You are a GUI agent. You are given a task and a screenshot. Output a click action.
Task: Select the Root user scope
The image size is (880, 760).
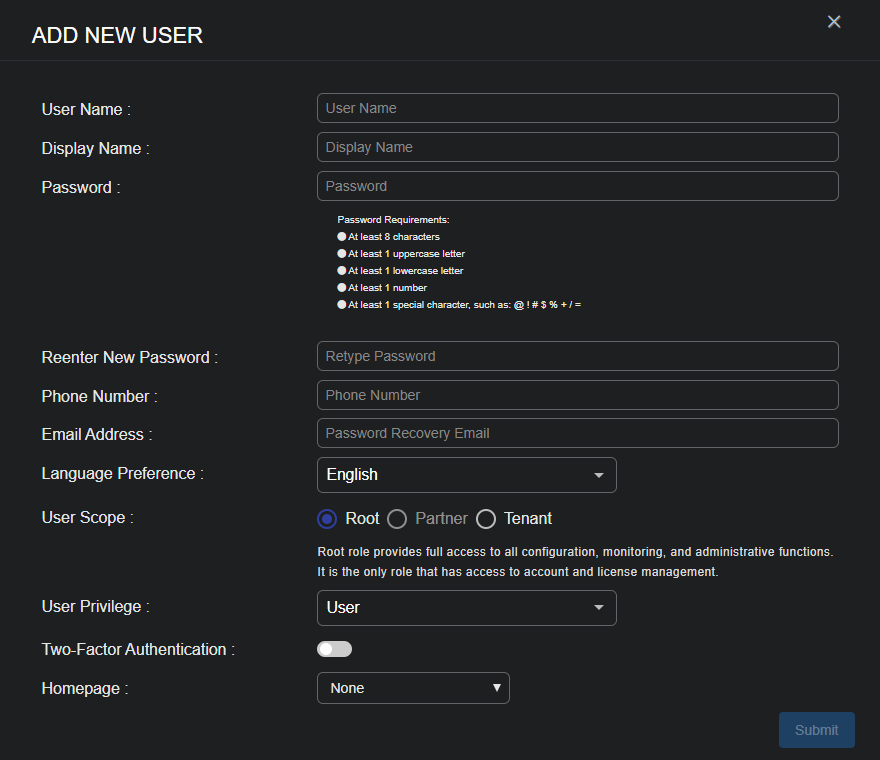click(327, 519)
